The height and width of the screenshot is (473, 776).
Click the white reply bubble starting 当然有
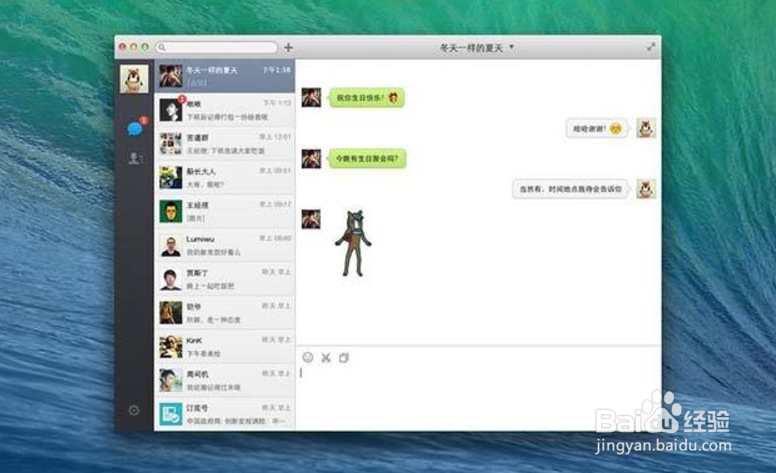click(x=571, y=189)
